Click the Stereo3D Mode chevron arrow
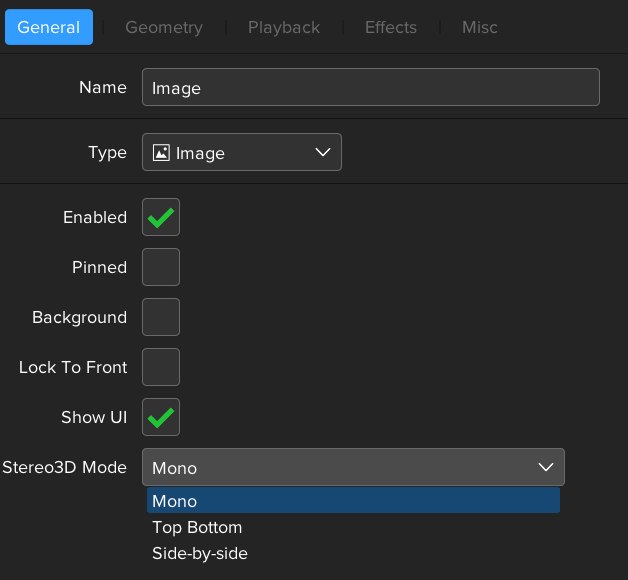 546,467
